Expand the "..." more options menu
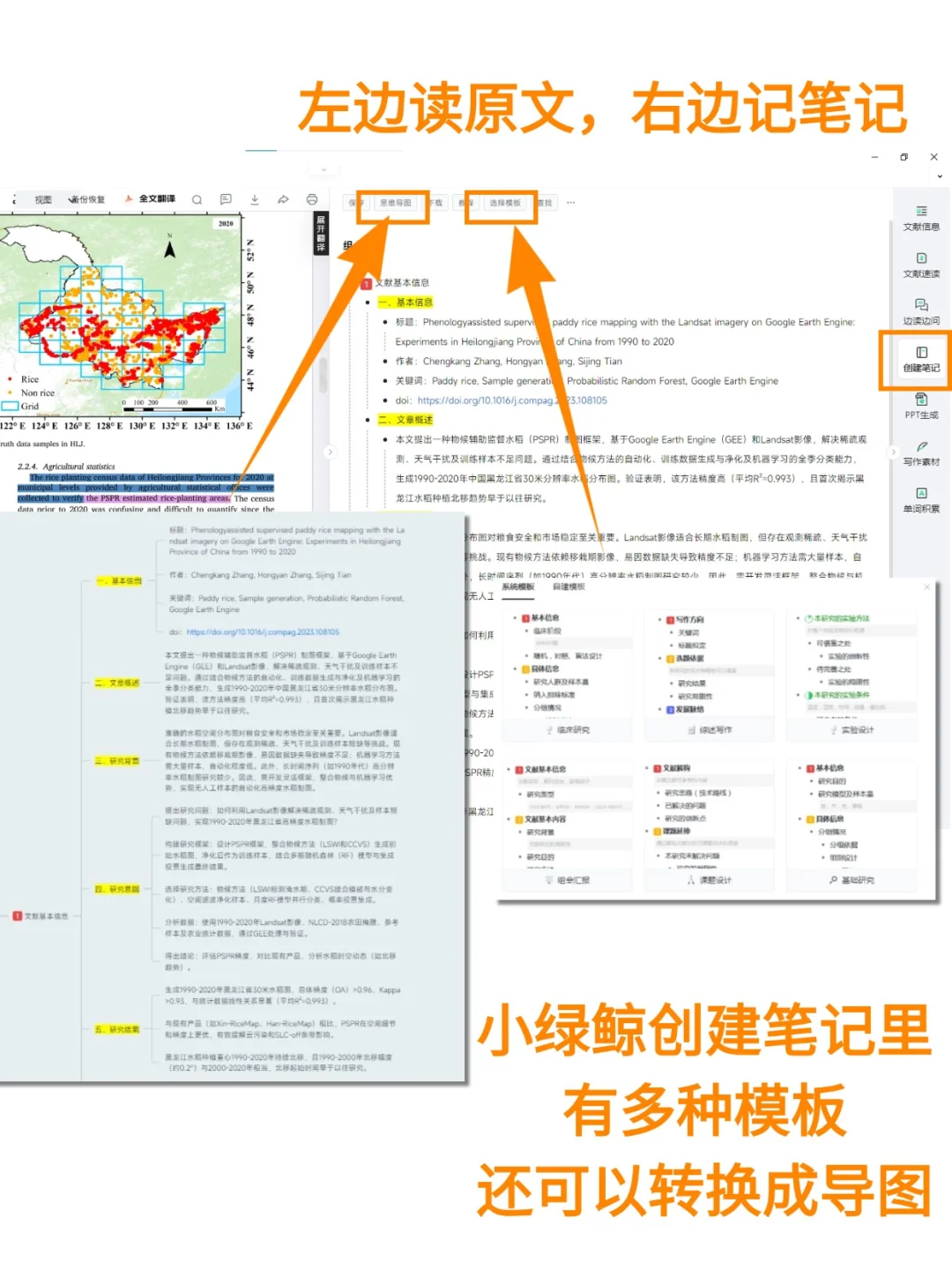 570,203
